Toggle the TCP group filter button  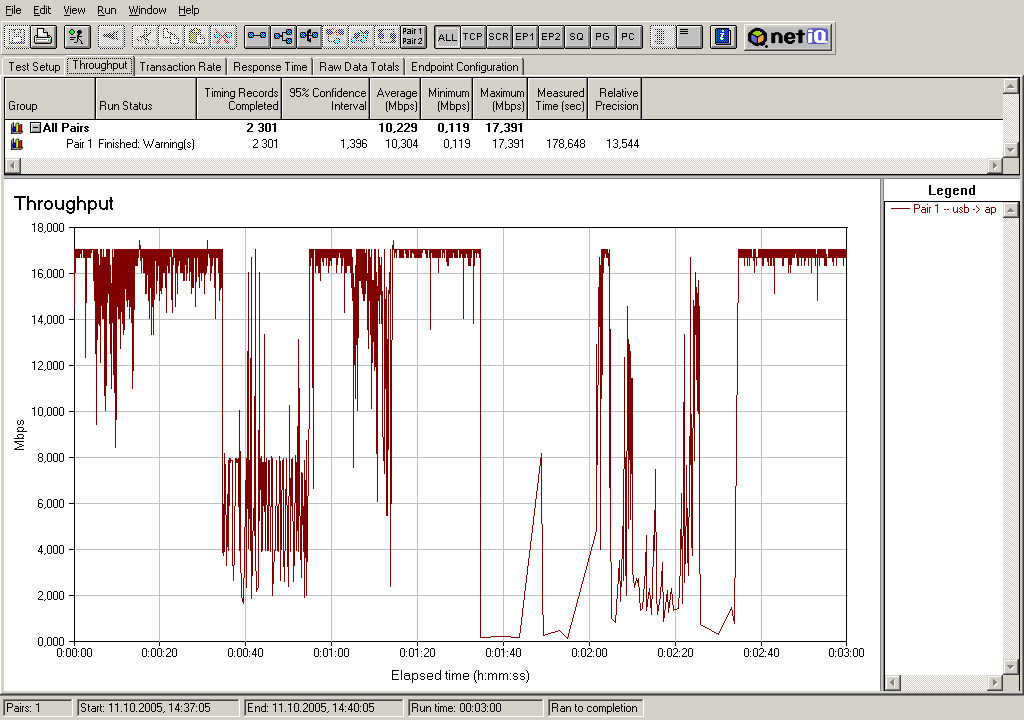pyautogui.click(x=473, y=37)
